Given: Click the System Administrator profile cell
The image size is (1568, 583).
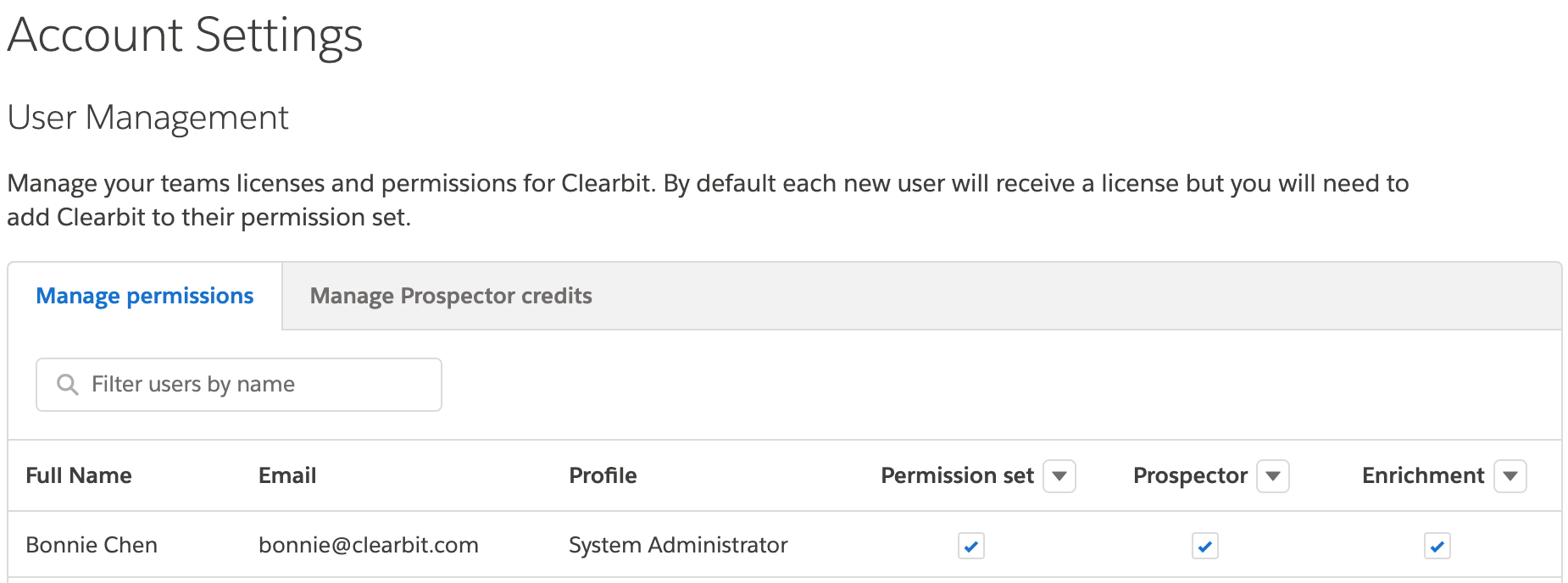Looking at the screenshot, I should click(x=678, y=545).
